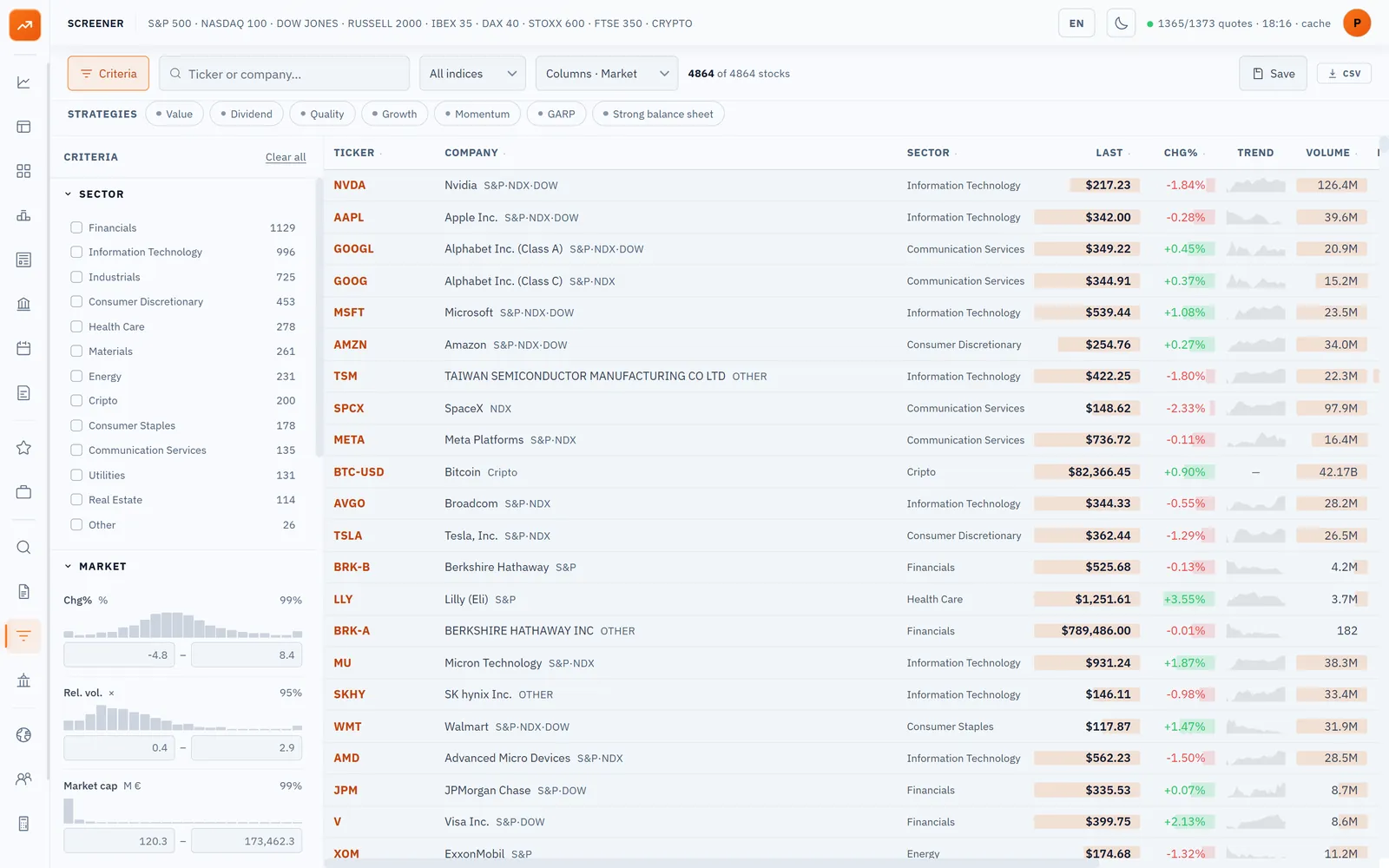Click the Rel. vol. range histogram

182,717
